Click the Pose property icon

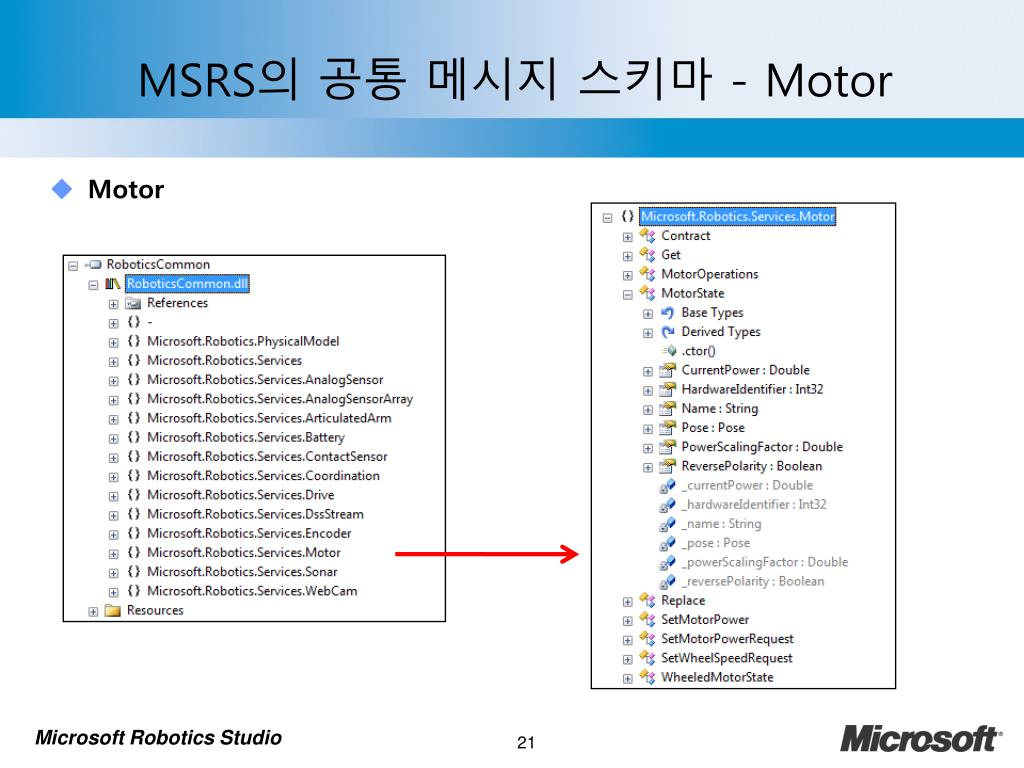pos(667,428)
